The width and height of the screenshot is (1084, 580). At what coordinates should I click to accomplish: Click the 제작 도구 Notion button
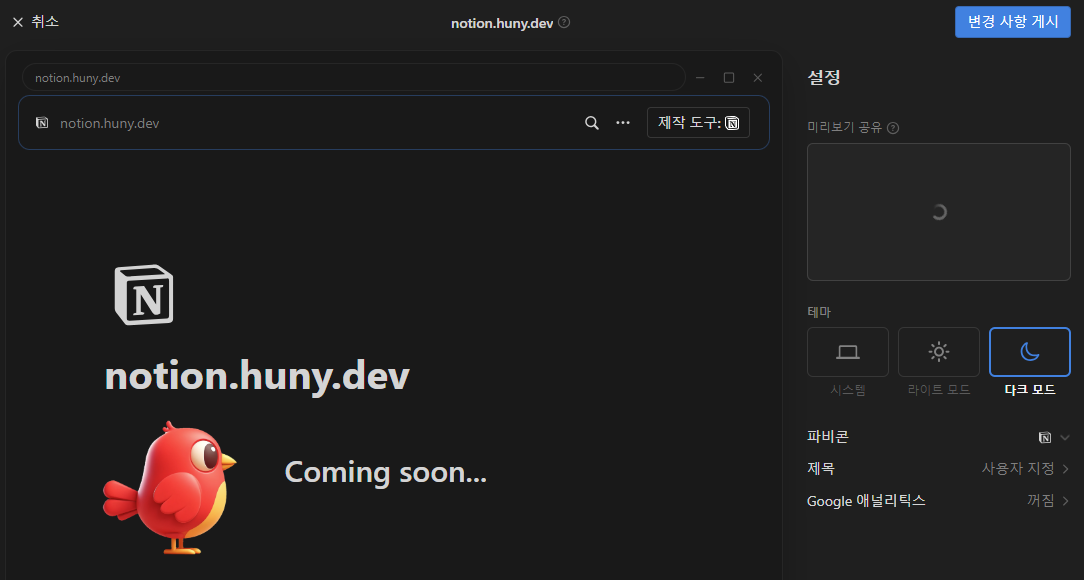[698, 123]
